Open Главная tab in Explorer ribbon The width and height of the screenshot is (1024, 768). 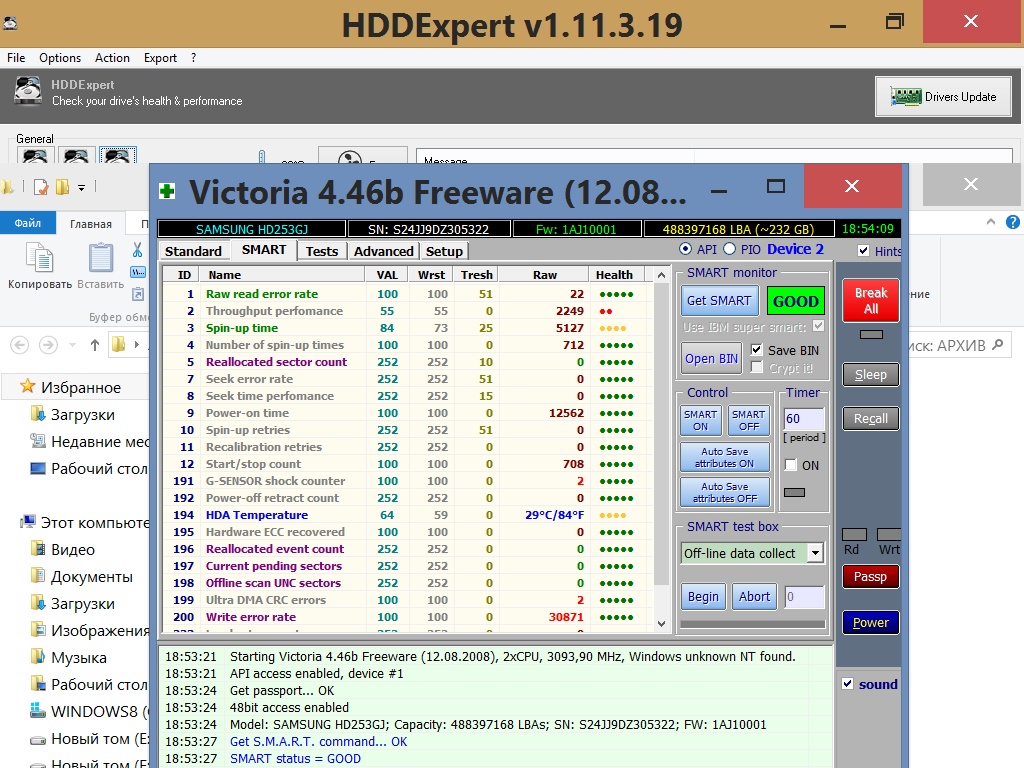[x=91, y=223]
